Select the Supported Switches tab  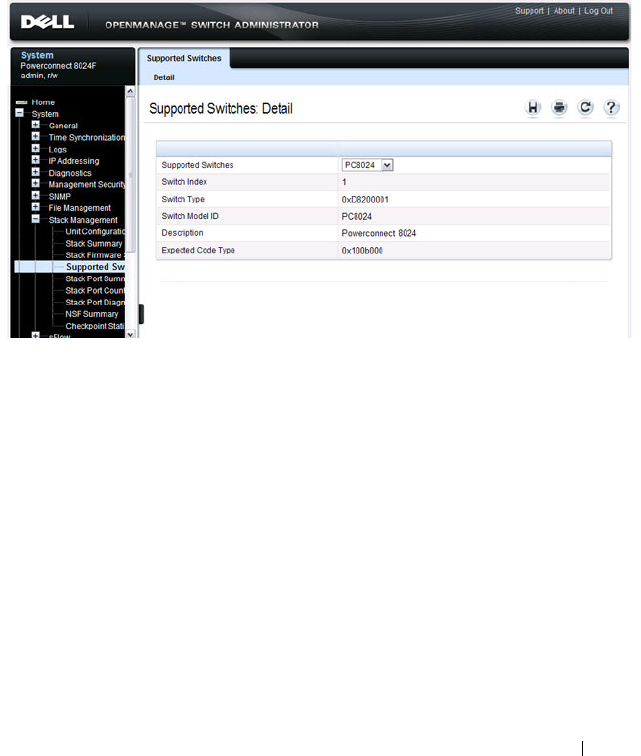184,58
